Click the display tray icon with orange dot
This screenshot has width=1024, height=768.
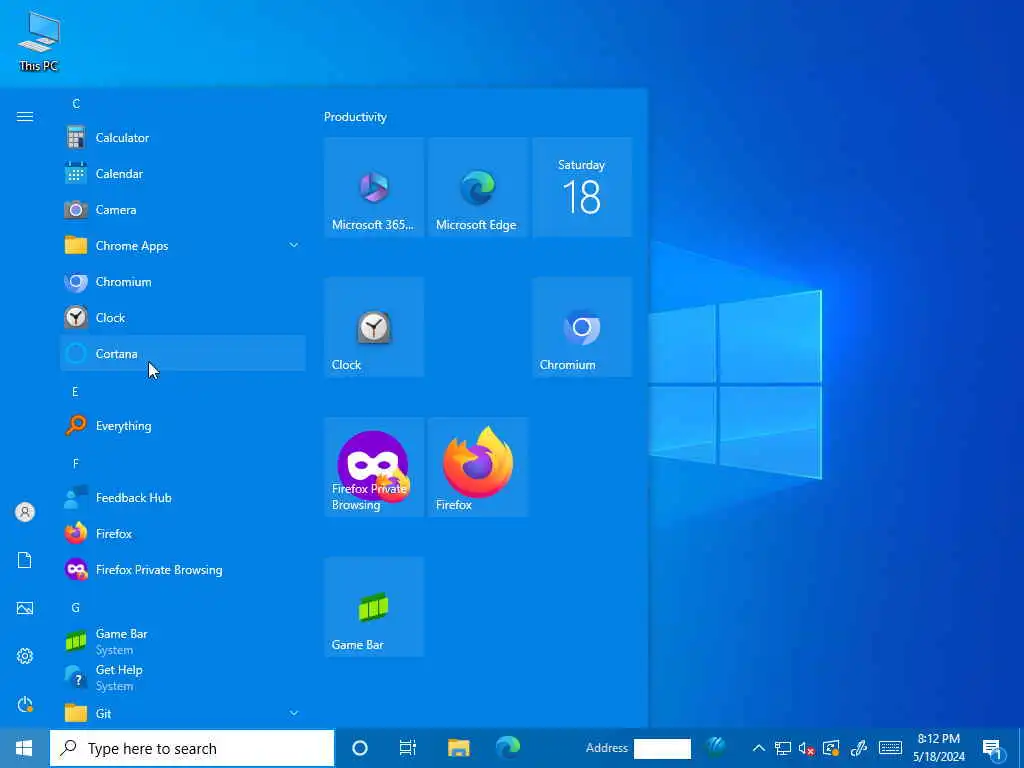pos(831,748)
